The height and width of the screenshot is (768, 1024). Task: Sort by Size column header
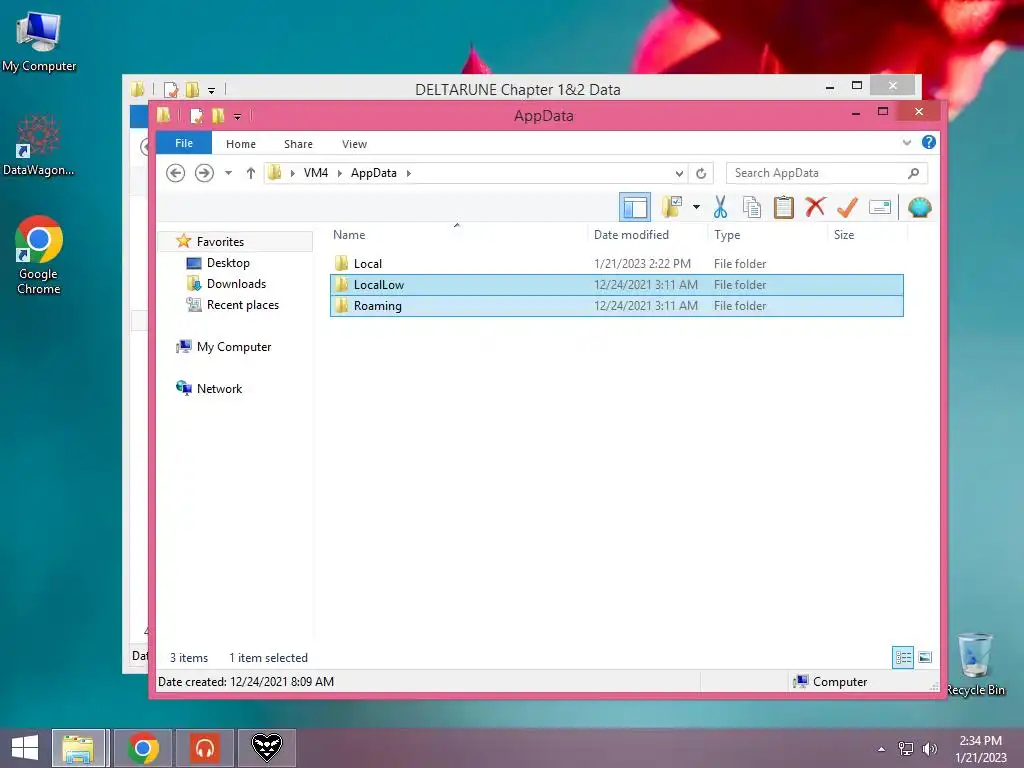(x=844, y=234)
